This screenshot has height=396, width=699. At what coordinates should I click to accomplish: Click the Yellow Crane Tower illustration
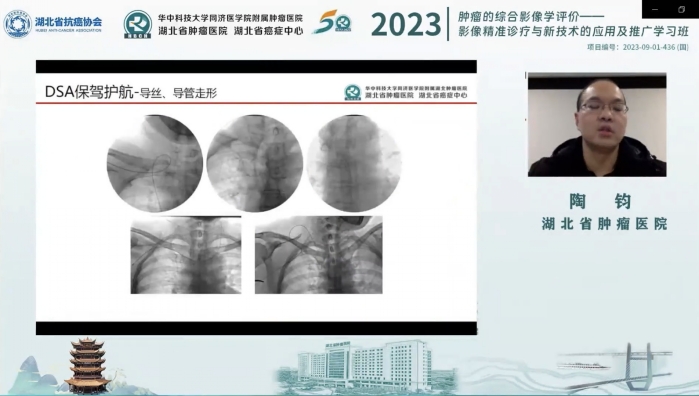point(87,366)
